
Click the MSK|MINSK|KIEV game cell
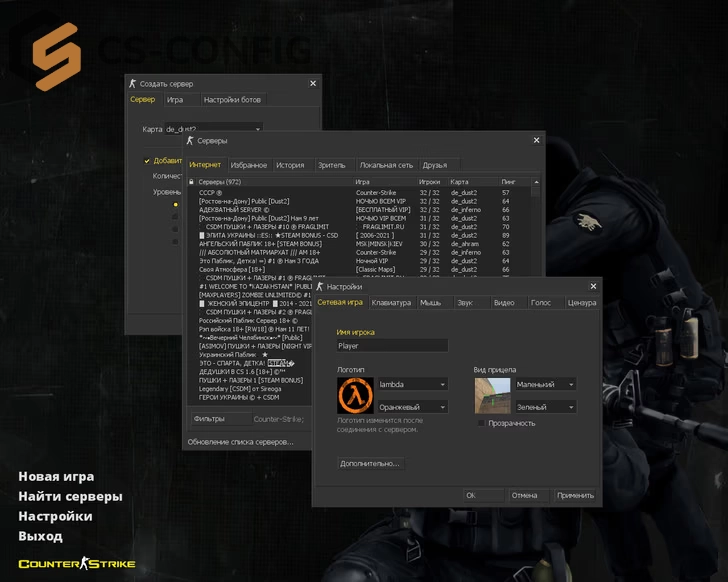click(379, 244)
